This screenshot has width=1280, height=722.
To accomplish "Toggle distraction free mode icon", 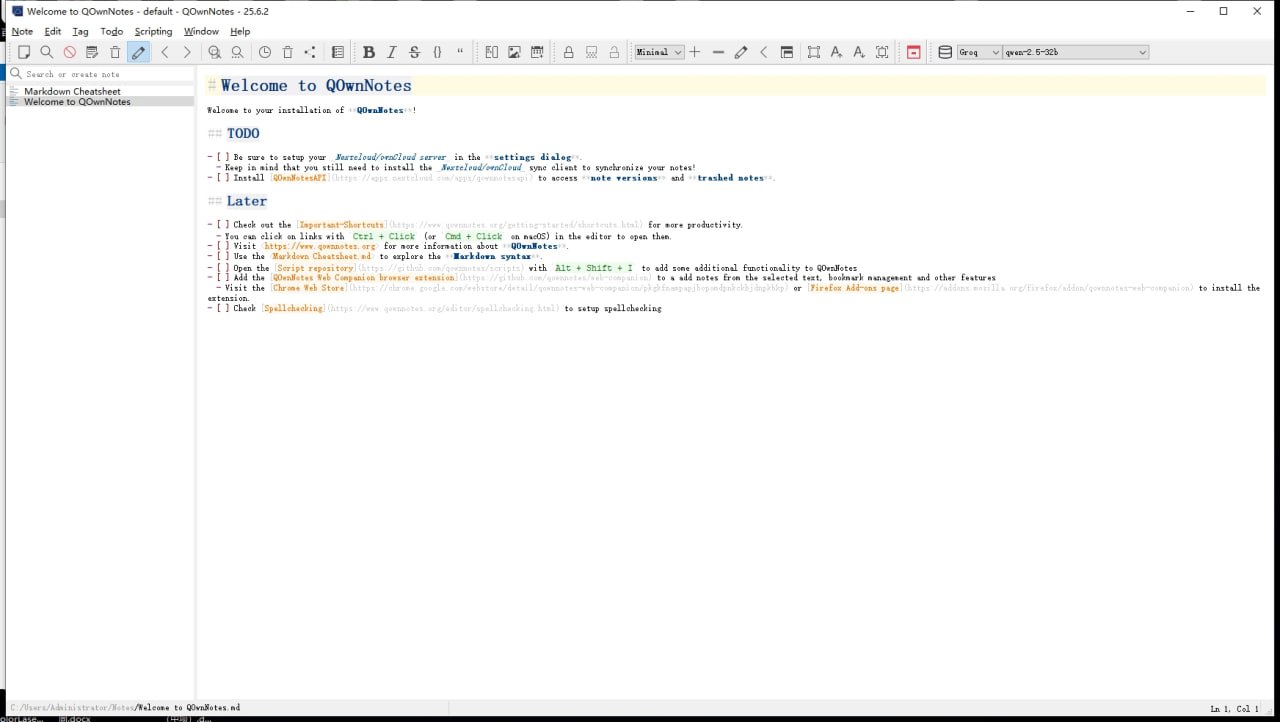I will [x=882, y=52].
